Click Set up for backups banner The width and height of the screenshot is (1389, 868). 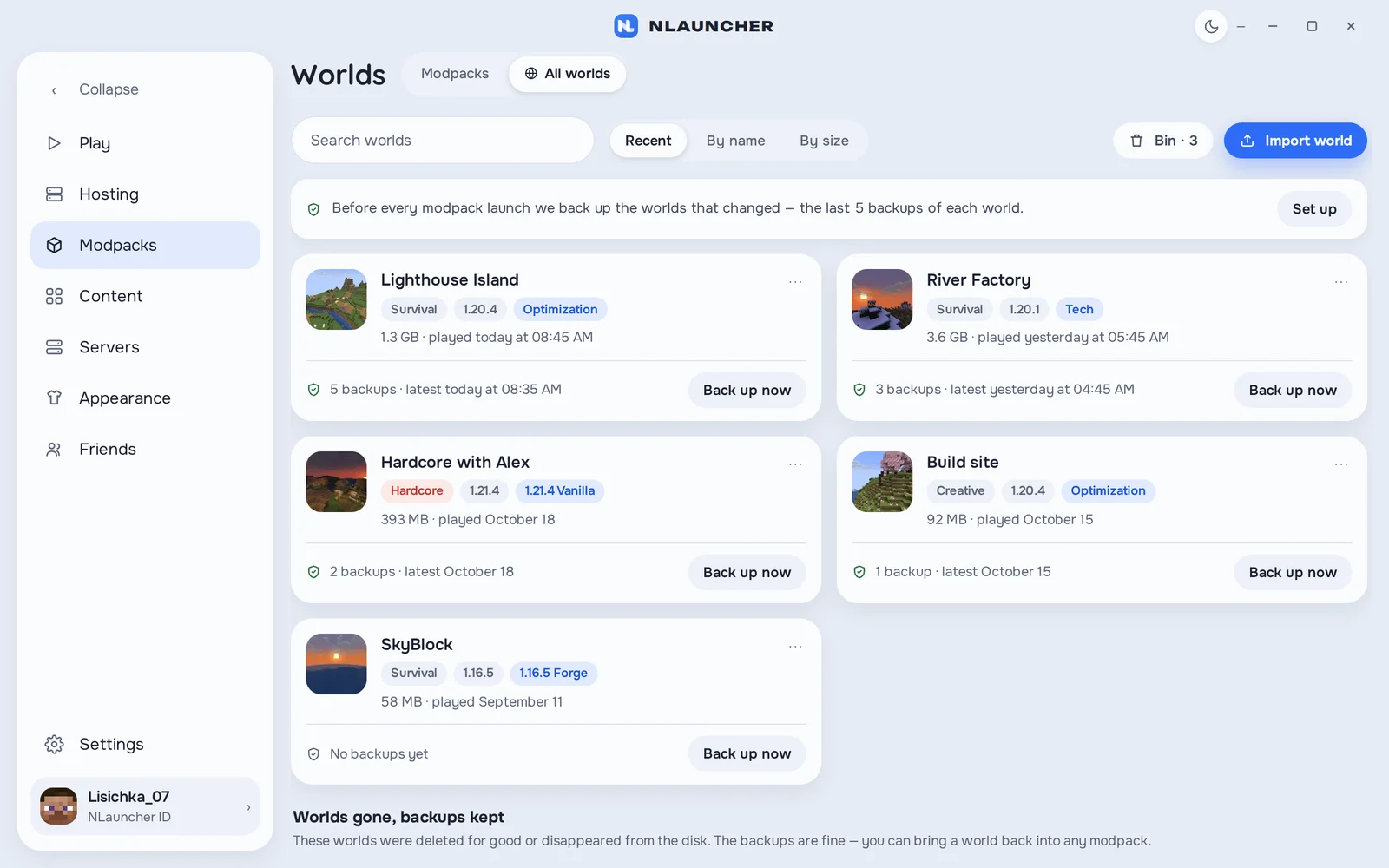(1314, 209)
